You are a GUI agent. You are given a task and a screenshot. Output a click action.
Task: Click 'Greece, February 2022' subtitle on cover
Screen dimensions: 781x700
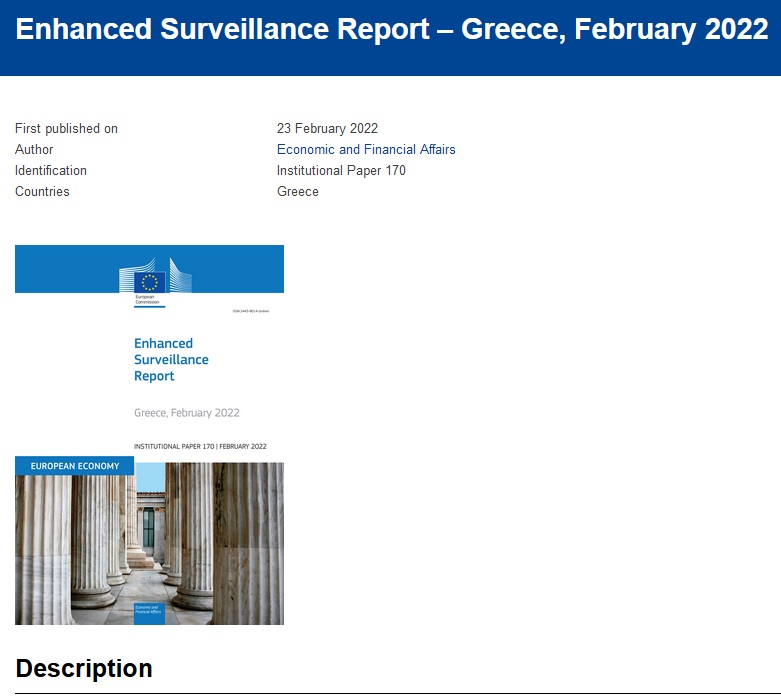tap(187, 413)
